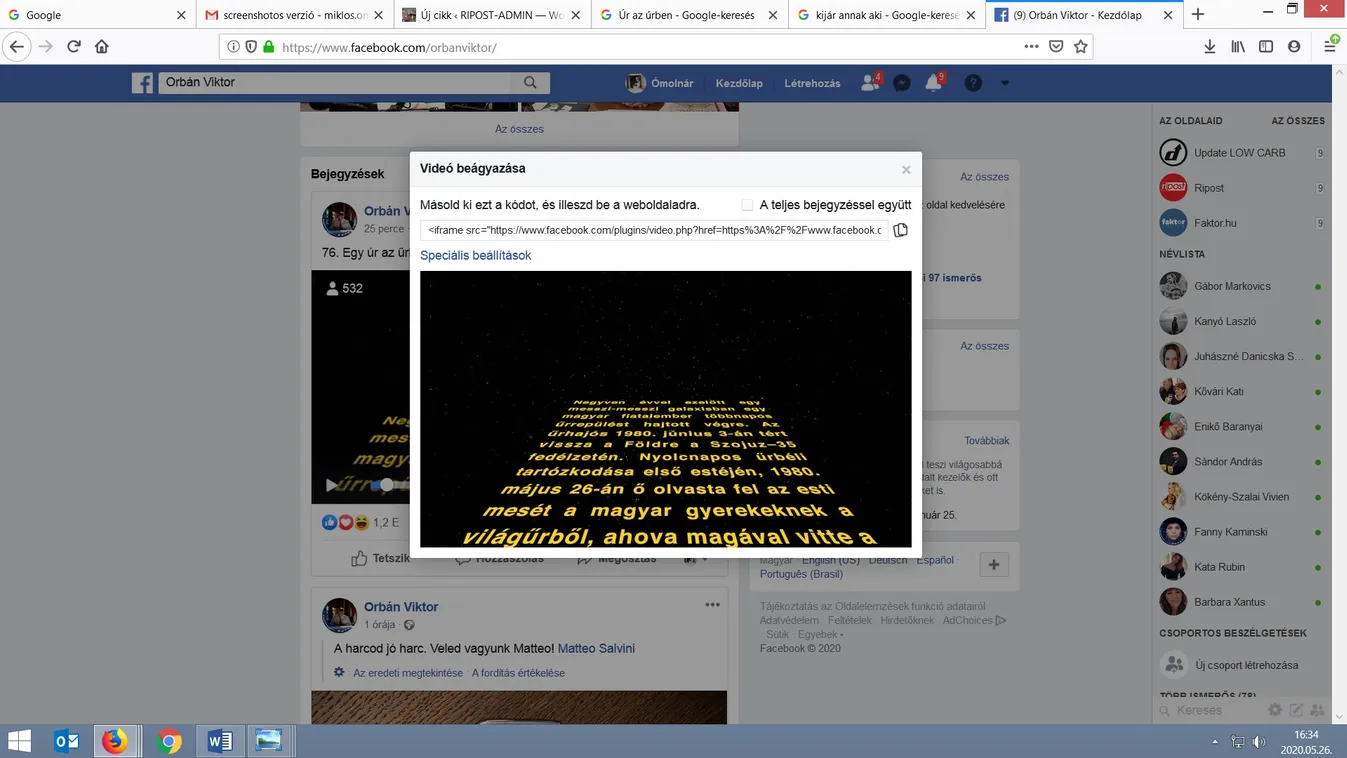Click the search magnifier in Facebook bar
Image resolution: width=1347 pixels, height=758 pixels.
(x=530, y=83)
